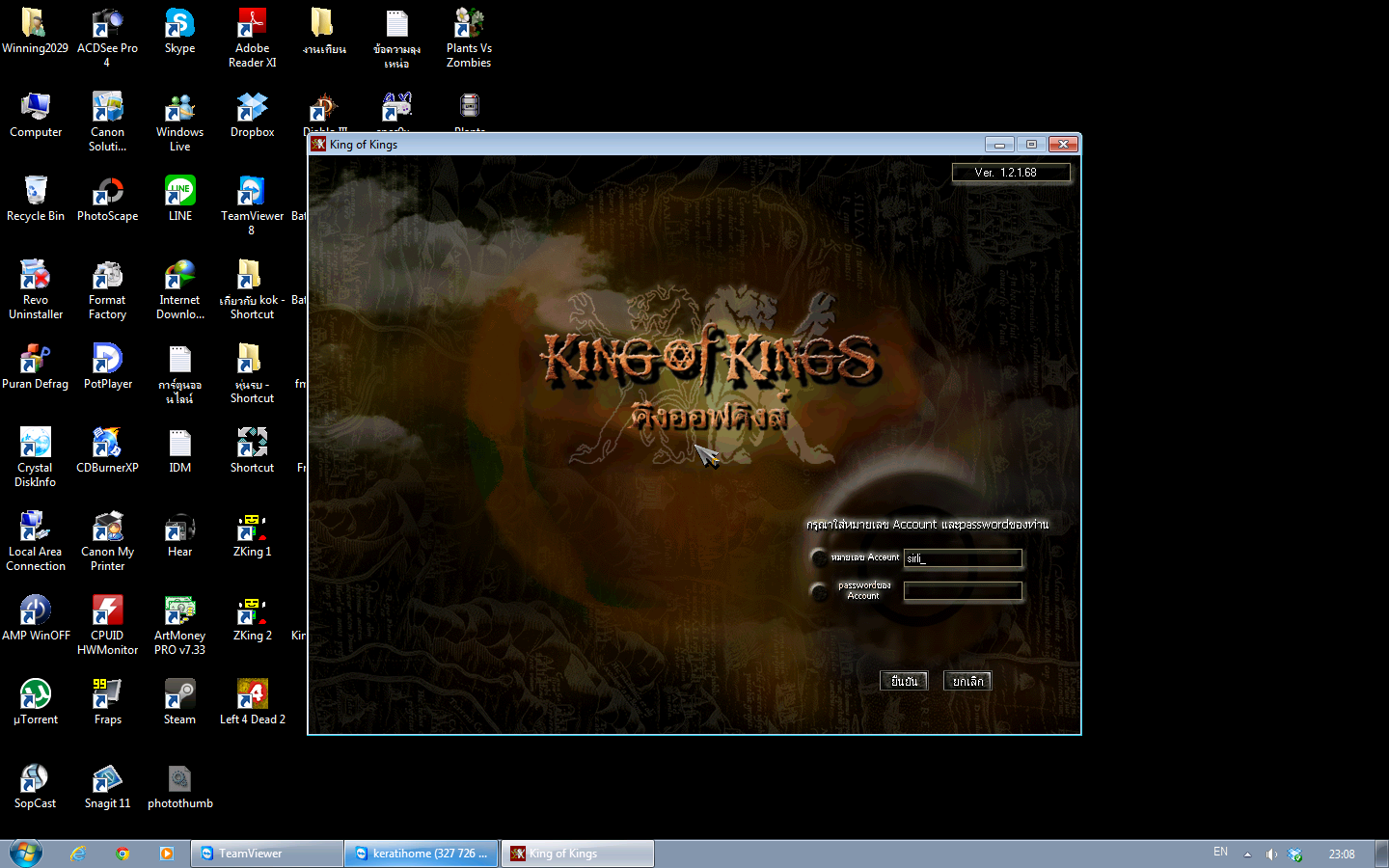Launch ZKing 2 shortcut
1389x868 pixels.
(x=252, y=618)
